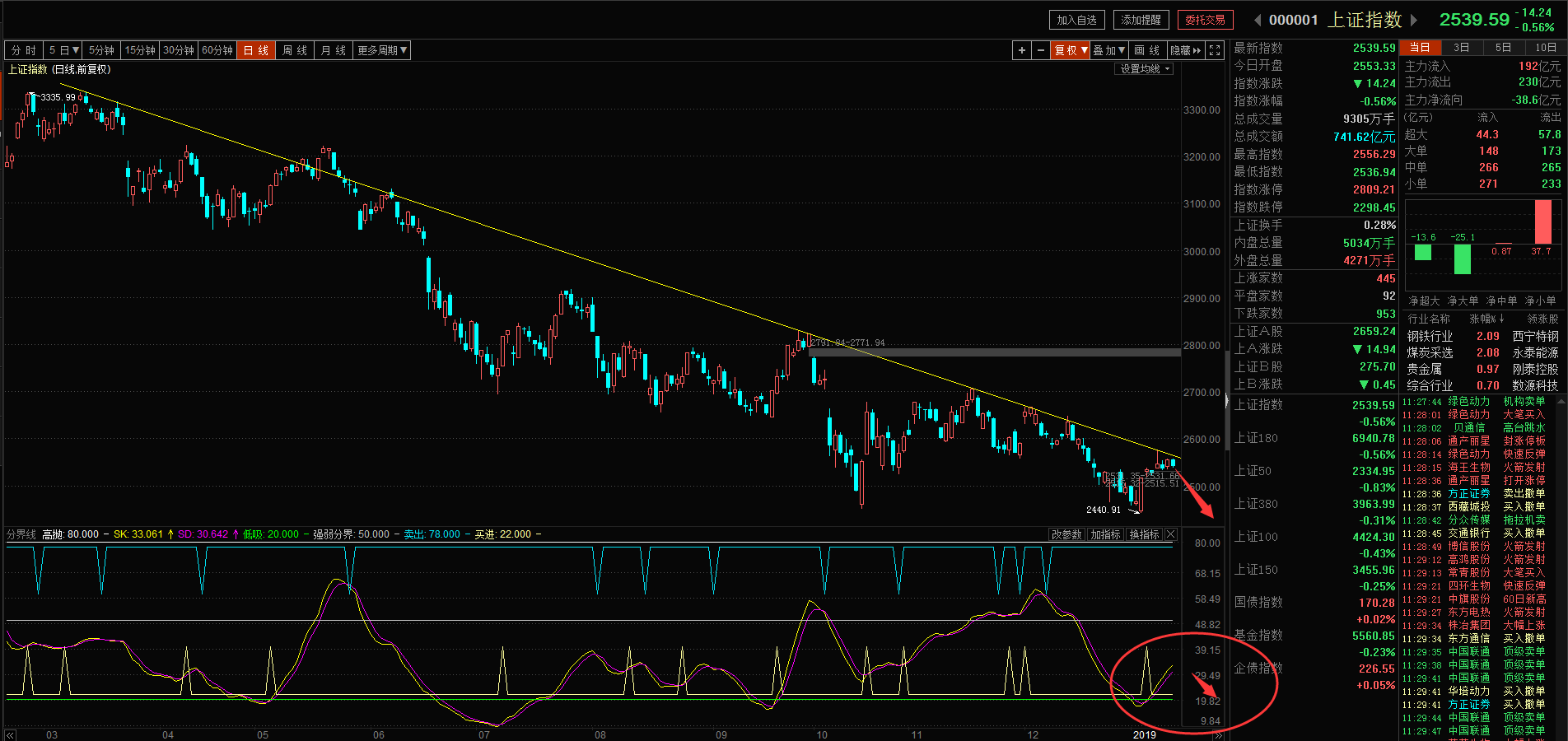Select 5日 capital flow tab
1568x741 pixels.
click(1504, 48)
